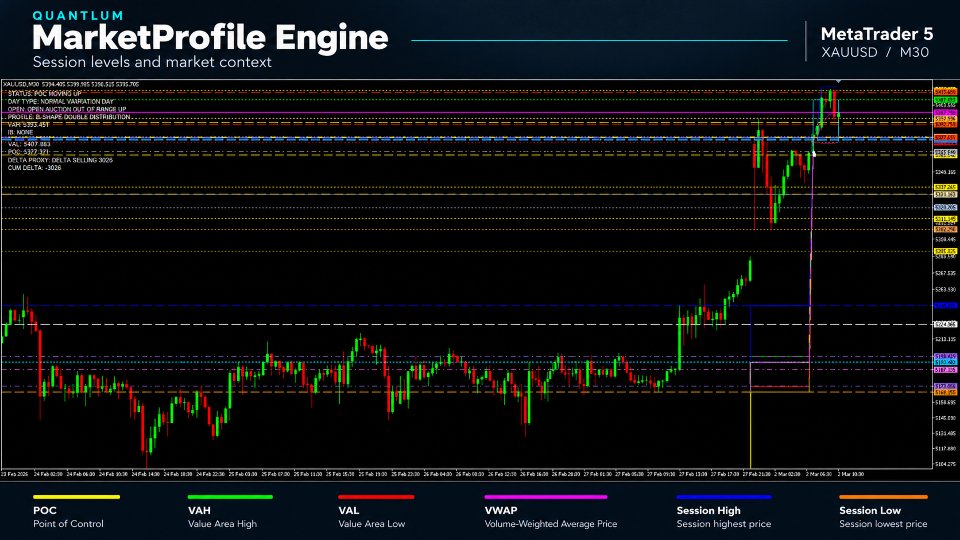This screenshot has height=540, width=960.
Task: Select the blue Session High legend line
Action: 724,497
